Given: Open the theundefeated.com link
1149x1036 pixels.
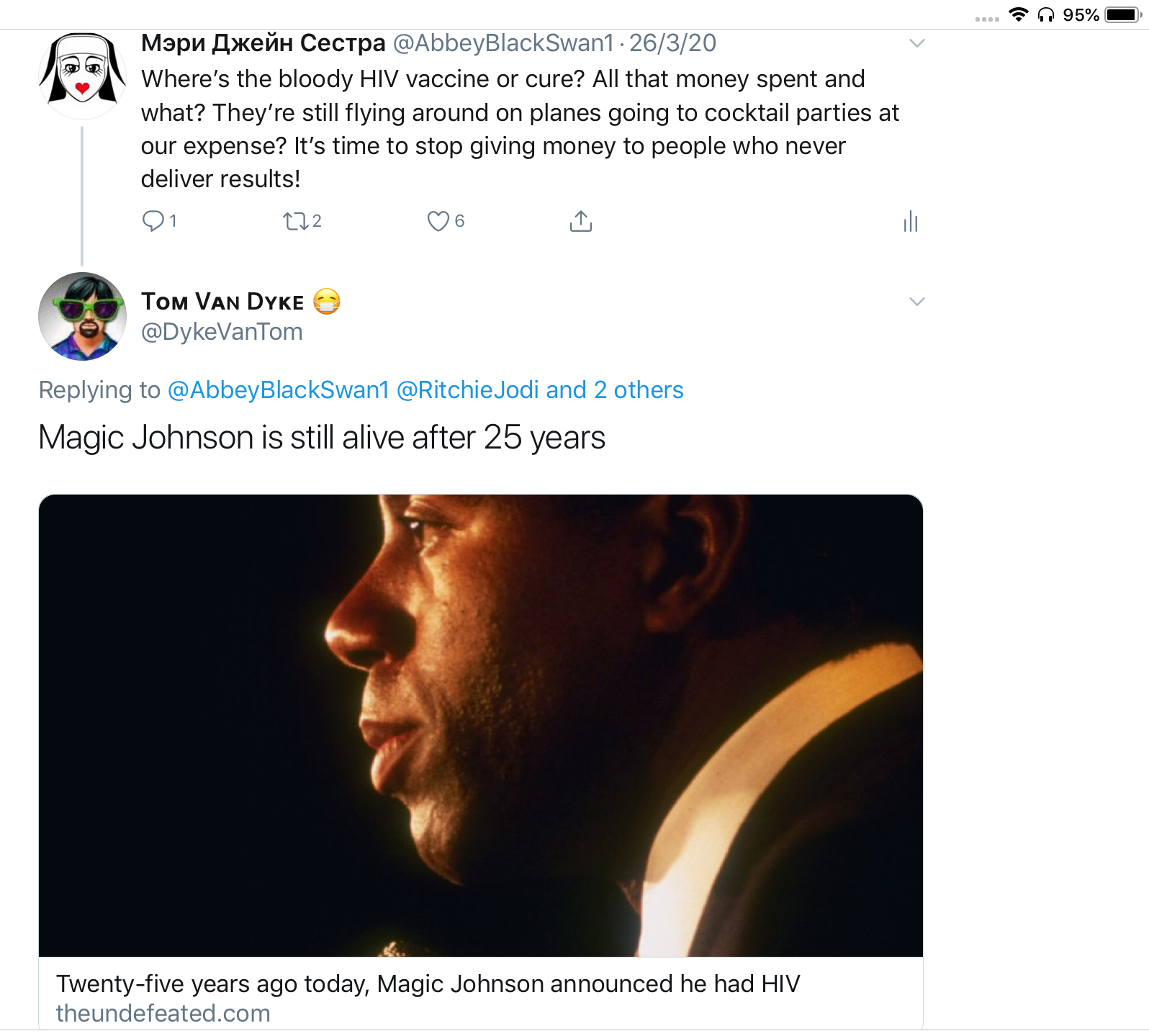Looking at the screenshot, I should click(163, 1014).
